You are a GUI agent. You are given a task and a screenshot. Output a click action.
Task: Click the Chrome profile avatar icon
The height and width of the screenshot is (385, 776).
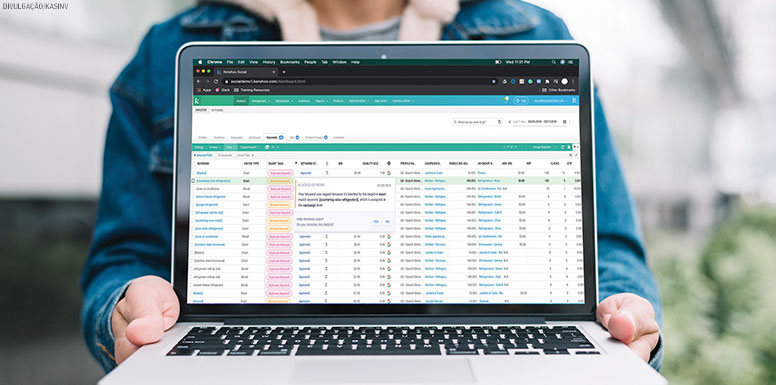tap(565, 81)
